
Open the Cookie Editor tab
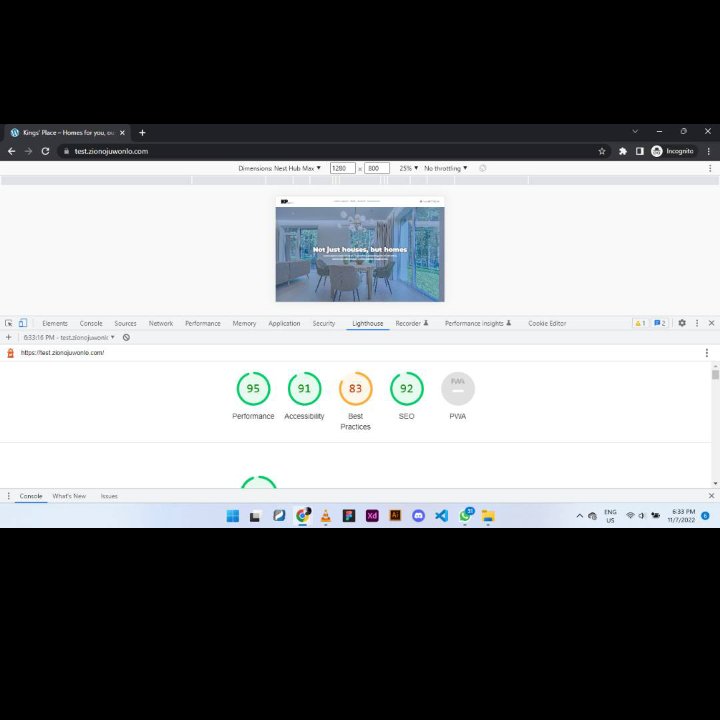point(547,324)
